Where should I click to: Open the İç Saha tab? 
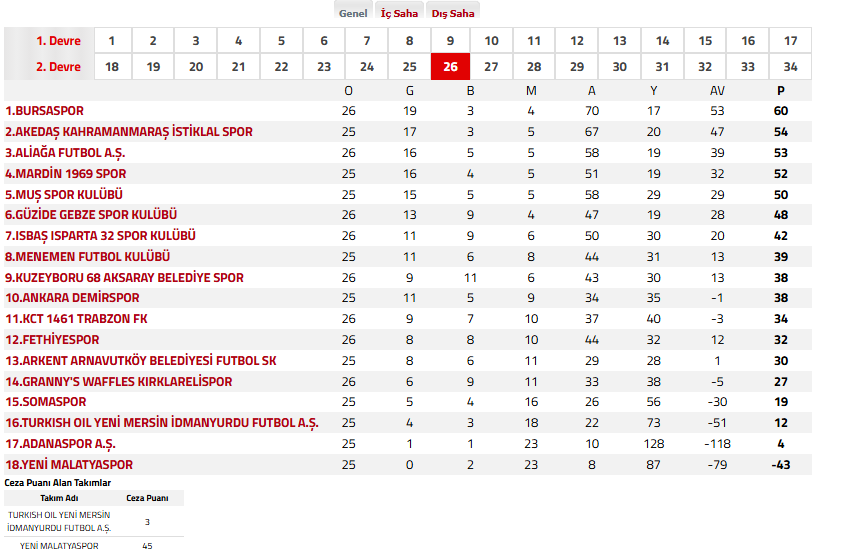pyautogui.click(x=399, y=13)
